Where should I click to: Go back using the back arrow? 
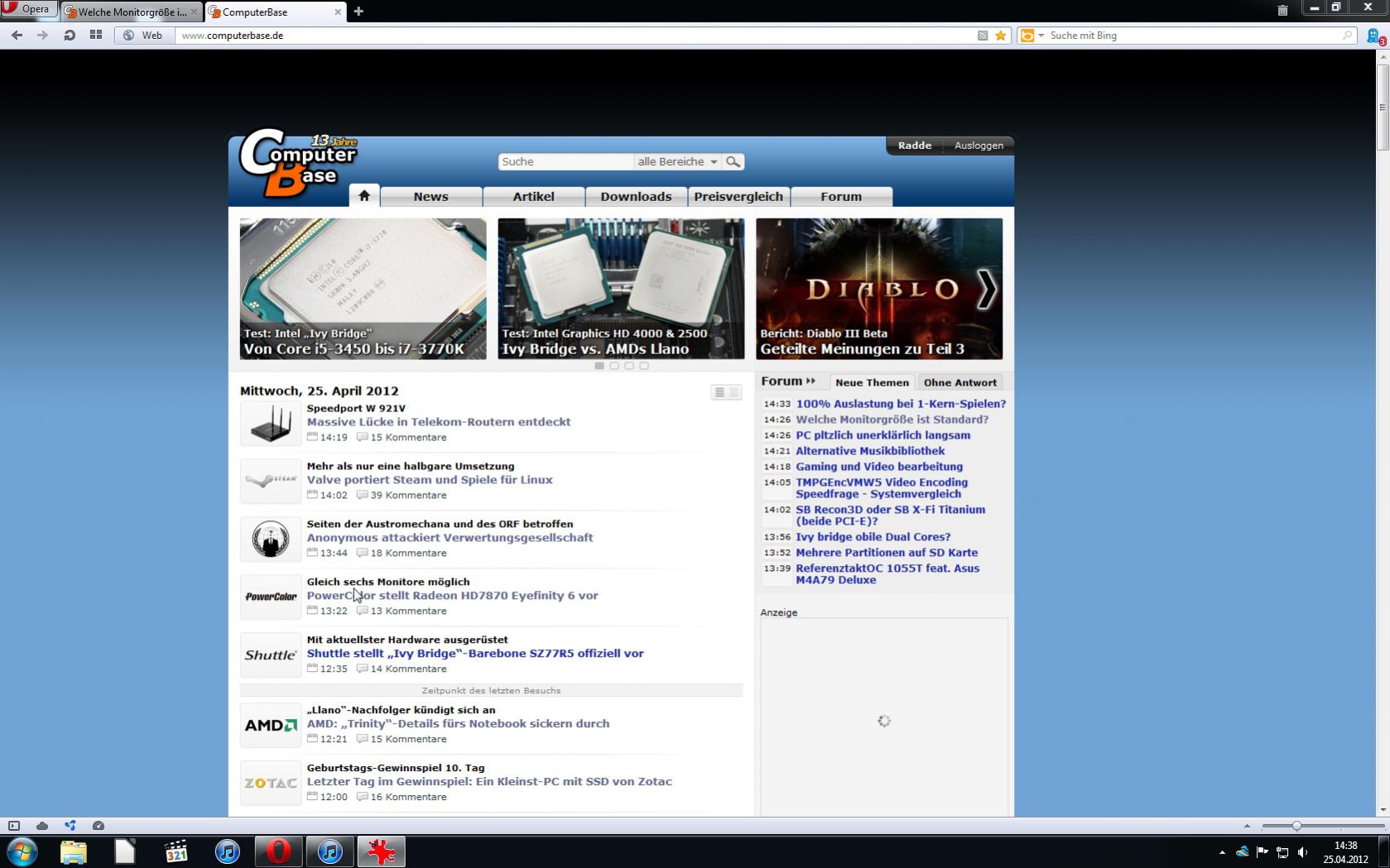click(17, 36)
